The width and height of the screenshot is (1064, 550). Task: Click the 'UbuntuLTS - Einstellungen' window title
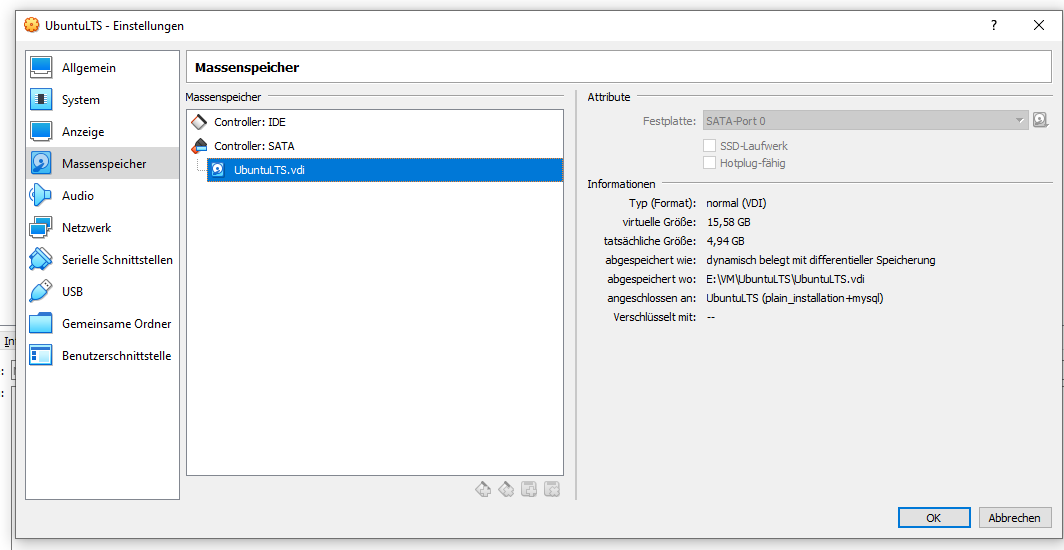tap(114, 26)
